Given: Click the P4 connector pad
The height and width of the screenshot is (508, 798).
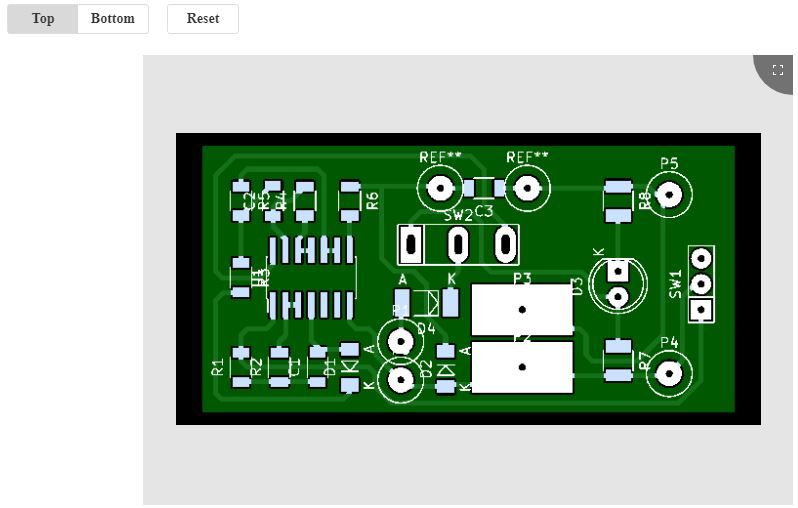Looking at the screenshot, I should point(669,374).
